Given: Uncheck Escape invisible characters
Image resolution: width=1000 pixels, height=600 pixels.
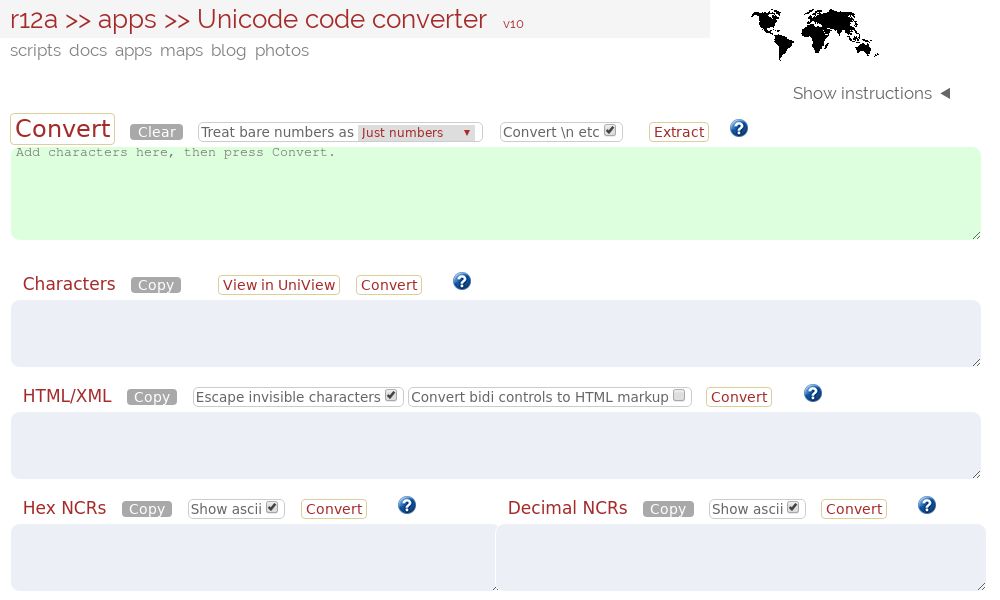Looking at the screenshot, I should [x=390, y=395].
